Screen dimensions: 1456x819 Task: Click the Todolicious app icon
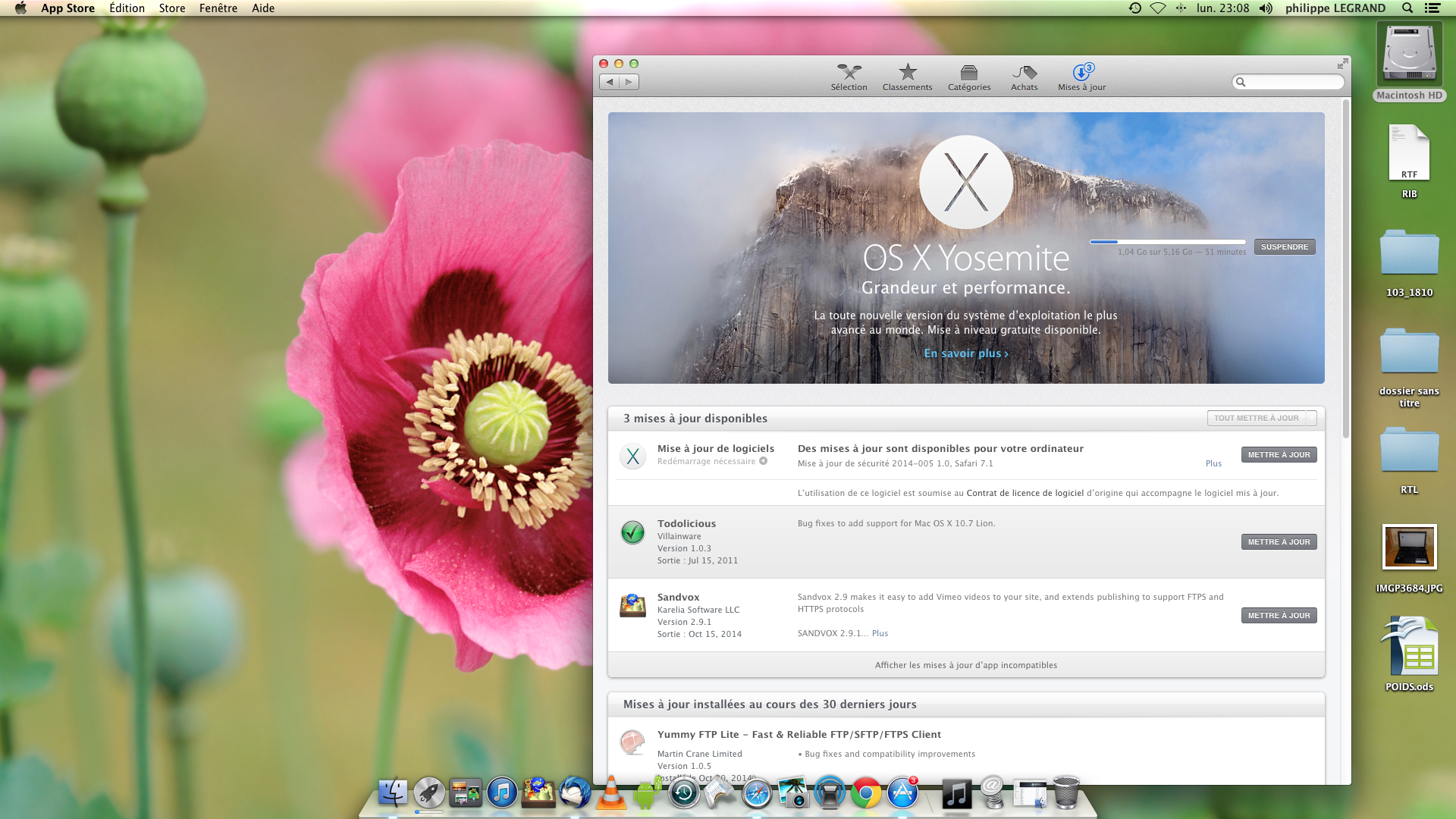(632, 532)
